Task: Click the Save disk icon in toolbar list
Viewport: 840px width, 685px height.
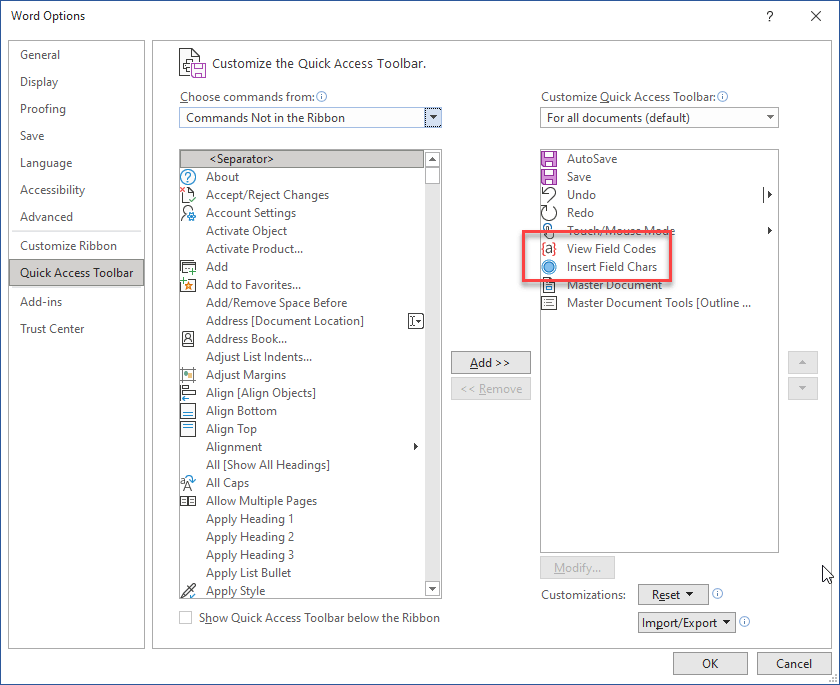Action: click(549, 177)
